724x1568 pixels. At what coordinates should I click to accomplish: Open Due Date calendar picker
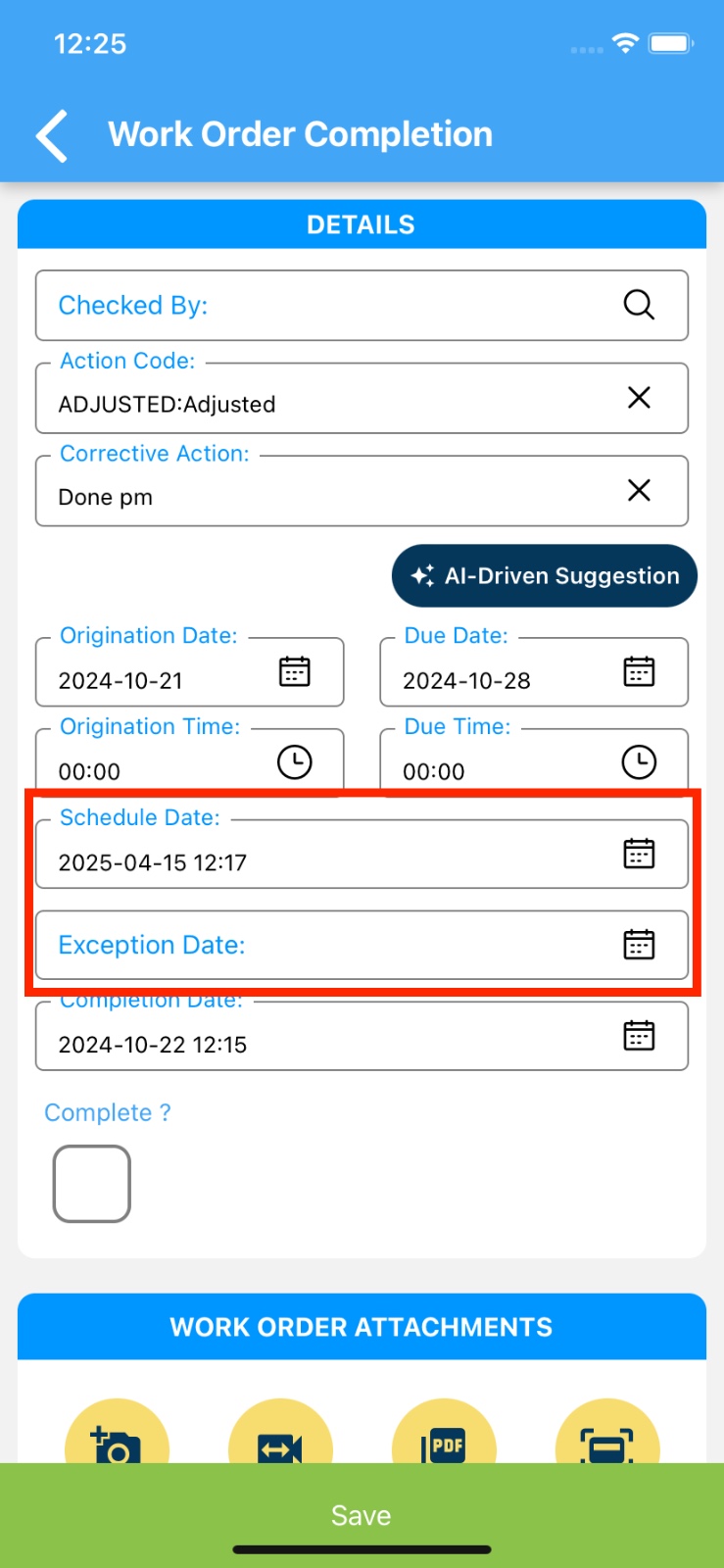tap(639, 671)
